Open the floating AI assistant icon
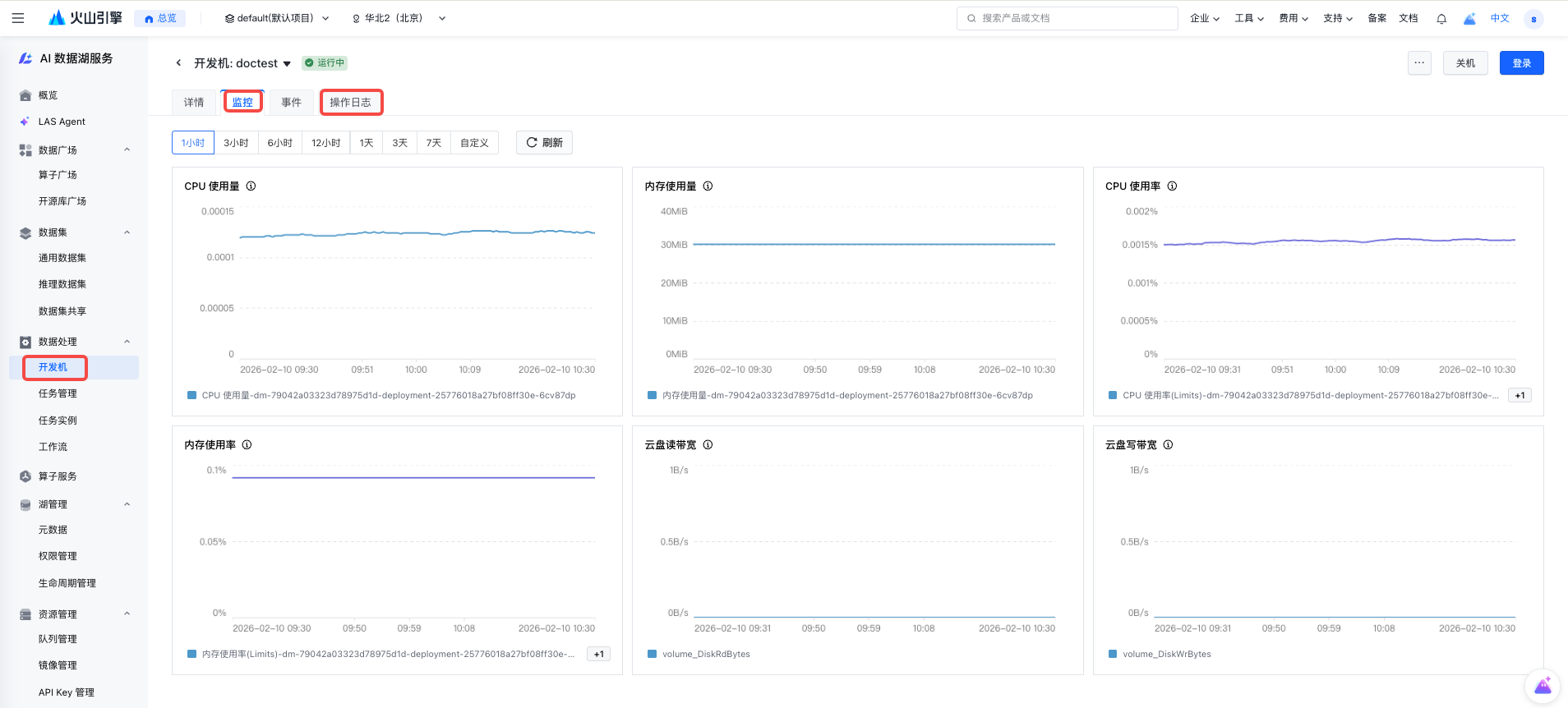The height and width of the screenshot is (708, 1568). tap(1543, 686)
